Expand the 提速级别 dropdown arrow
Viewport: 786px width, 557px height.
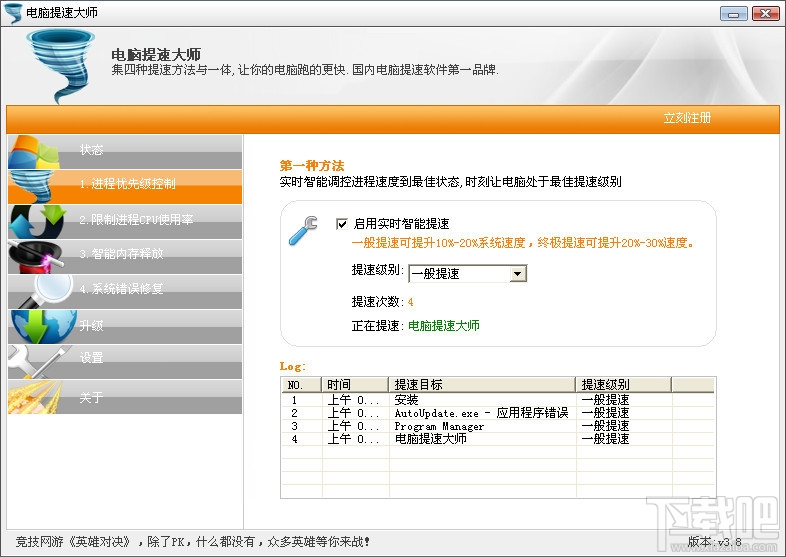point(518,274)
